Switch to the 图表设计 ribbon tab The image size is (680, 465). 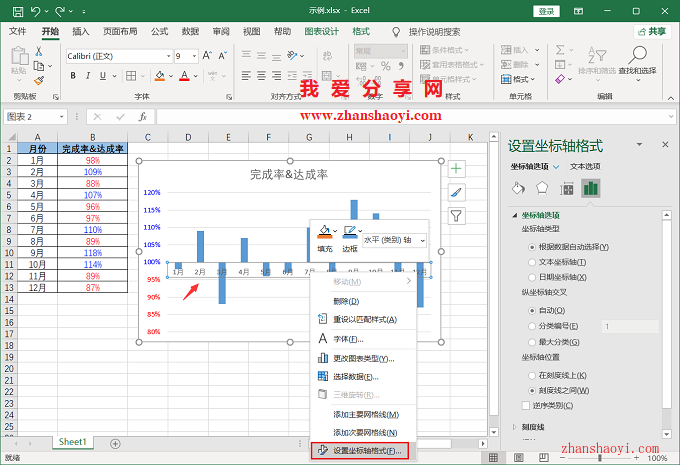[321, 31]
